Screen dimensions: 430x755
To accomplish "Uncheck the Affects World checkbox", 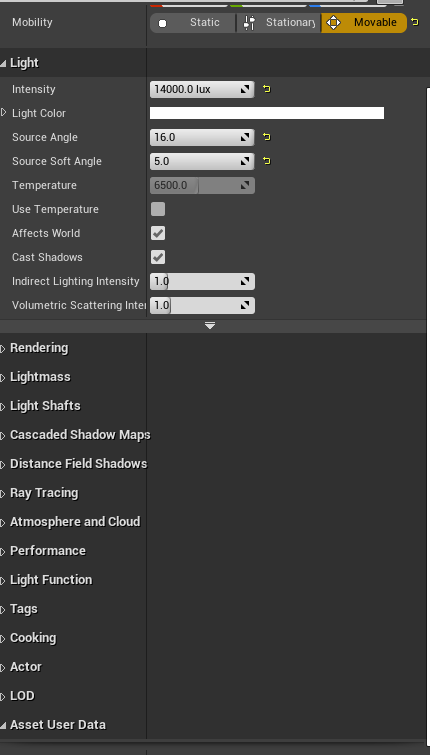I will (158, 233).
